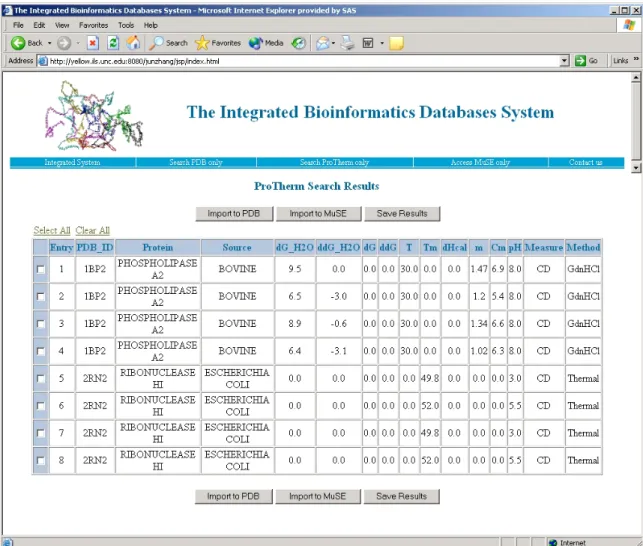This screenshot has height=546, width=643.
Task: Refresh the page with the green arrows icon
Action: tap(113, 43)
